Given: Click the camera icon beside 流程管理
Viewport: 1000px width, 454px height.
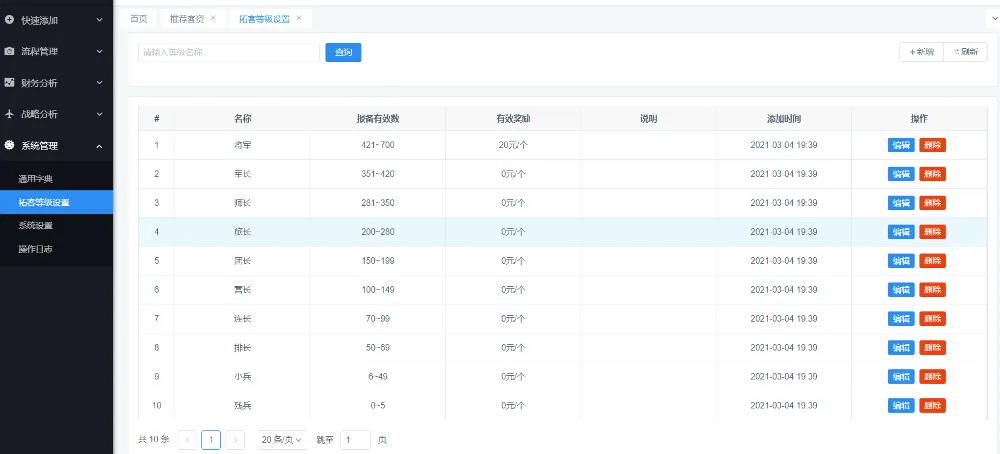Looking at the screenshot, I should tap(10, 51).
